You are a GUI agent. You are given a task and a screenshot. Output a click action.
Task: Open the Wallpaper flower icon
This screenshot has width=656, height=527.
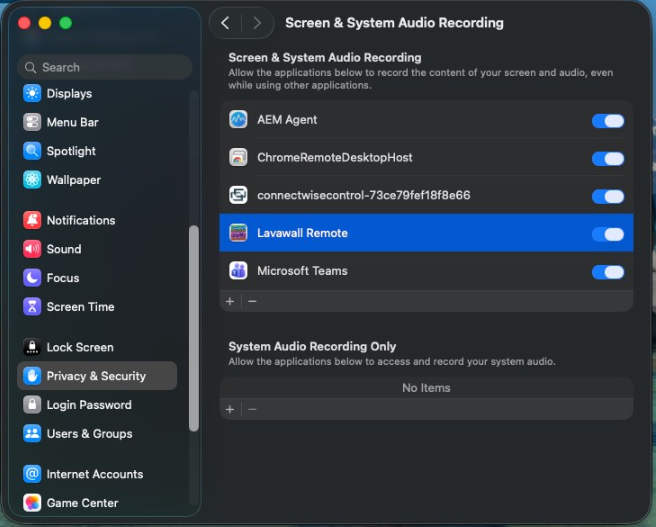[x=32, y=180]
